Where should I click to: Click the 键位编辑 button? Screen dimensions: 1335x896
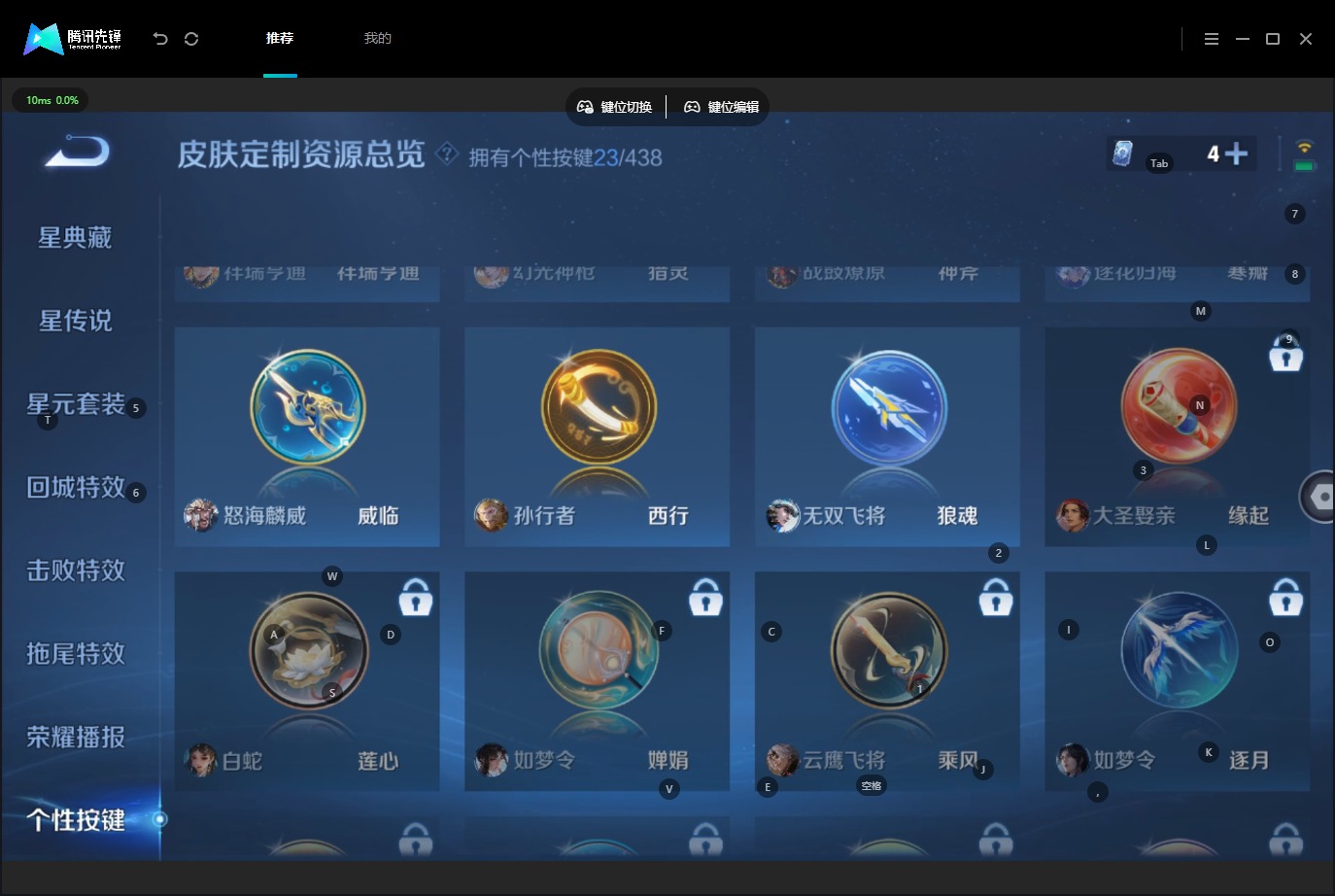click(721, 107)
